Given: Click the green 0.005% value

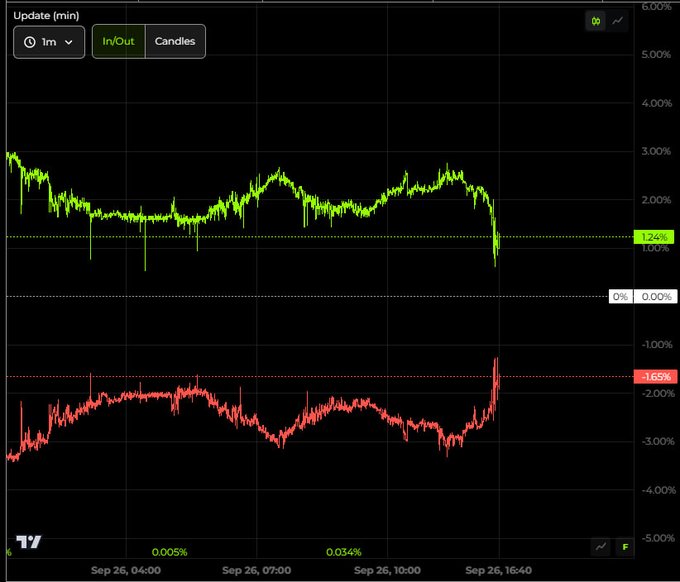Looking at the screenshot, I should pos(170,552).
